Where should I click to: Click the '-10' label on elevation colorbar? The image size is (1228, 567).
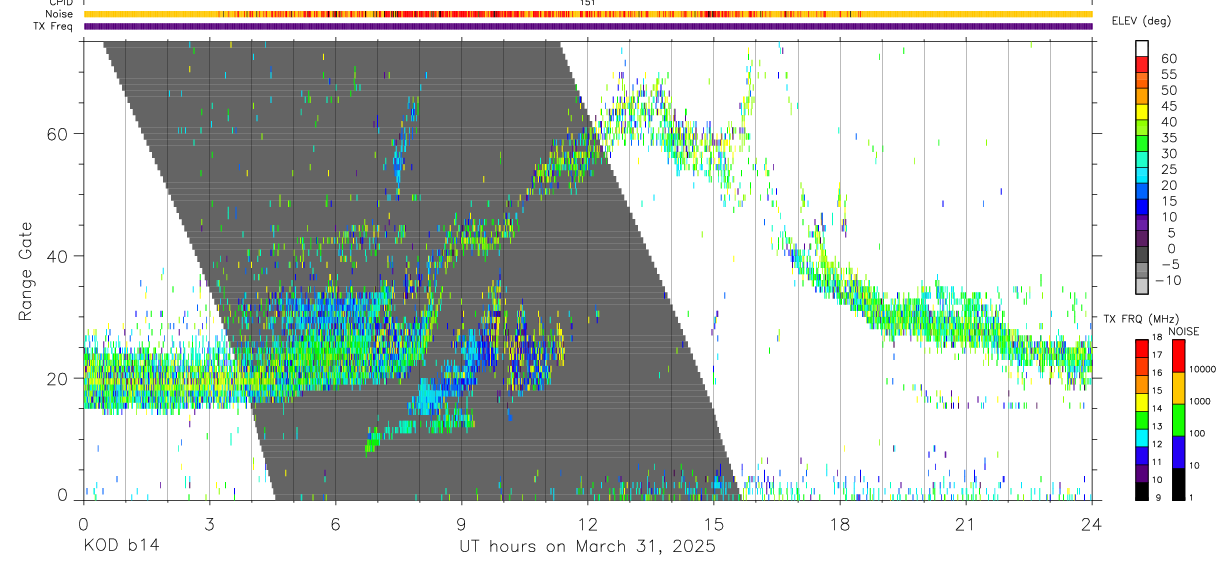pos(1167,280)
